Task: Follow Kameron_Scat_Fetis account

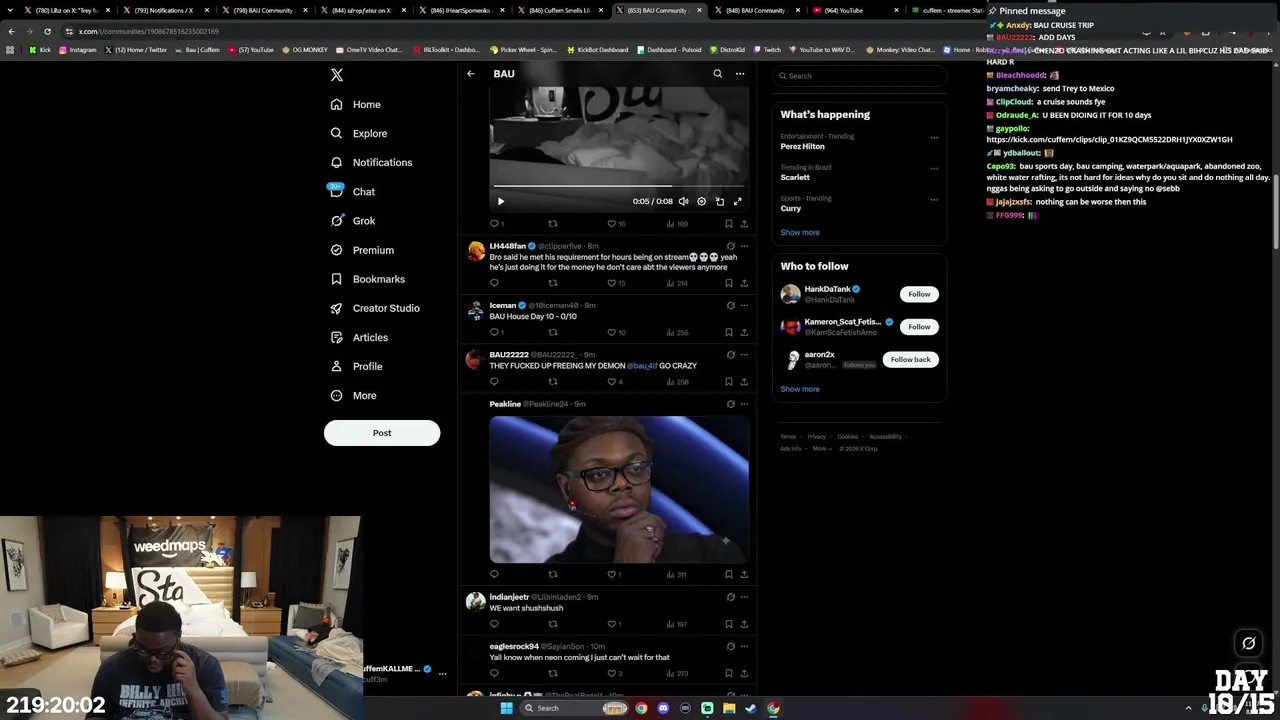Action: (919, 327)
